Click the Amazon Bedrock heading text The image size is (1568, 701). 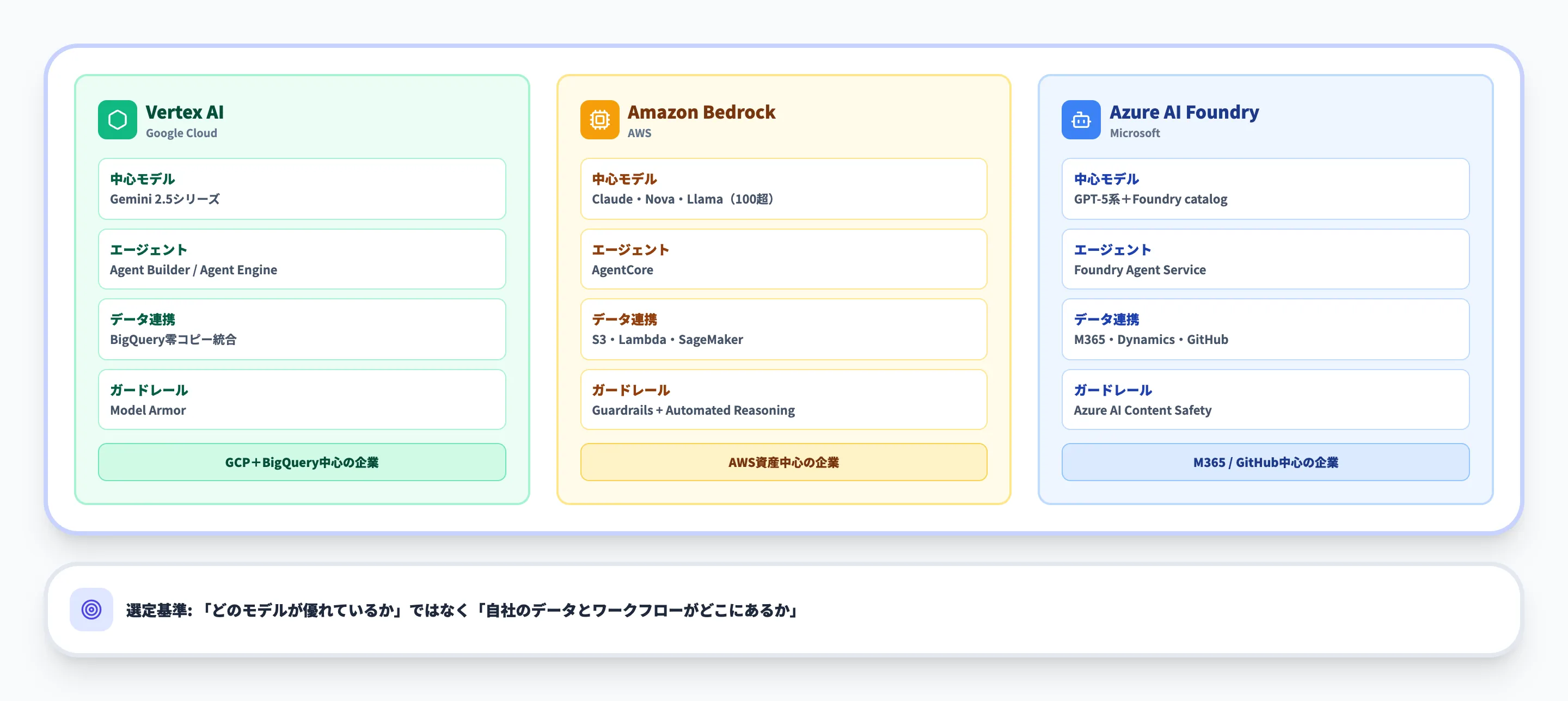coord(701,112)
